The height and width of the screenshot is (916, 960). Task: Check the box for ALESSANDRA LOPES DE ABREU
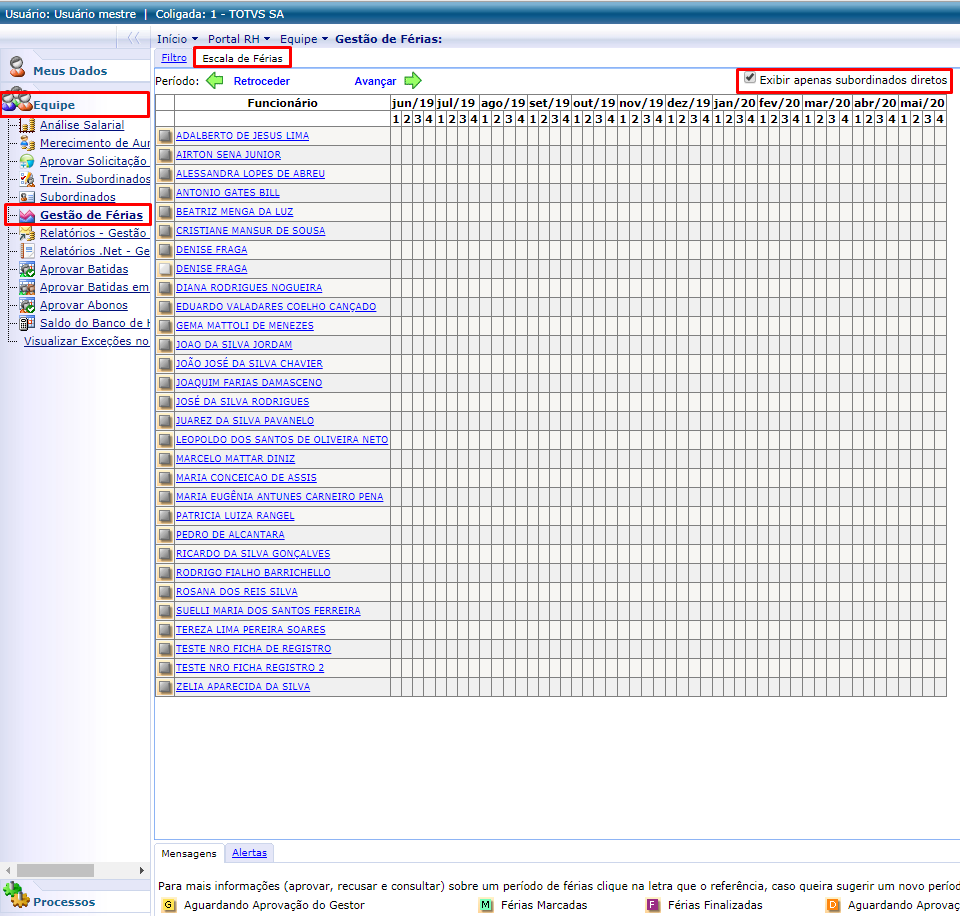click(165, 174)
